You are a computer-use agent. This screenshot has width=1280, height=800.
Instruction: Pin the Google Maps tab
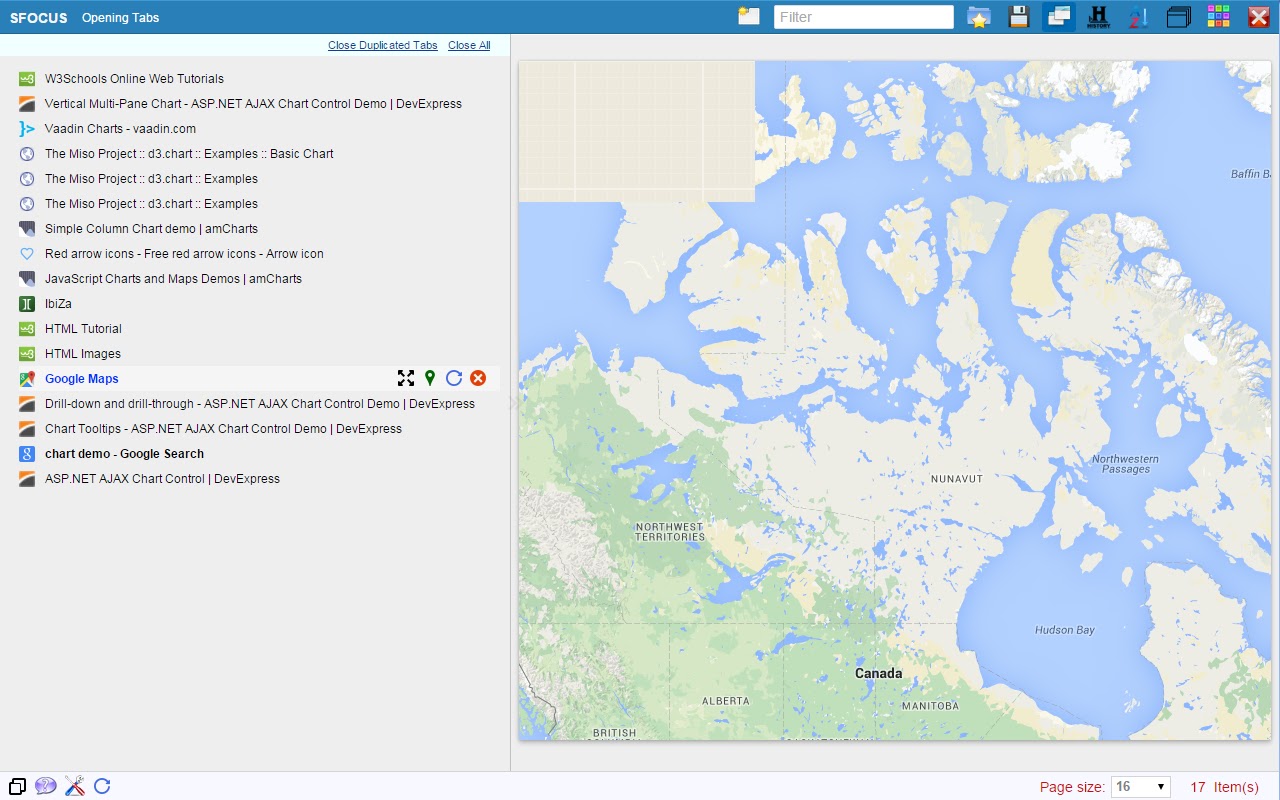[430, 378]
